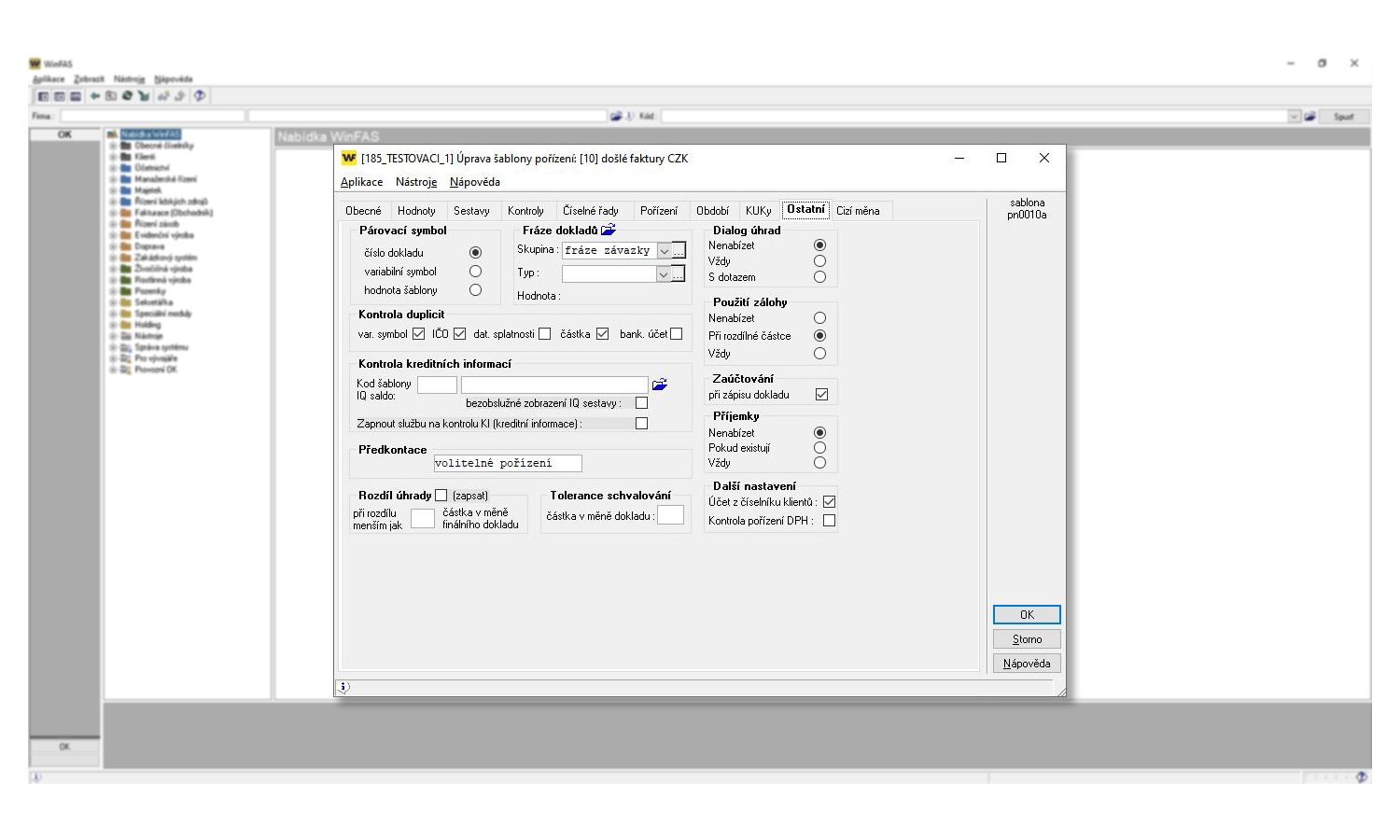1400x840 pixels.
Task: Expand Správa systému tree node
Action: (113, 347)
